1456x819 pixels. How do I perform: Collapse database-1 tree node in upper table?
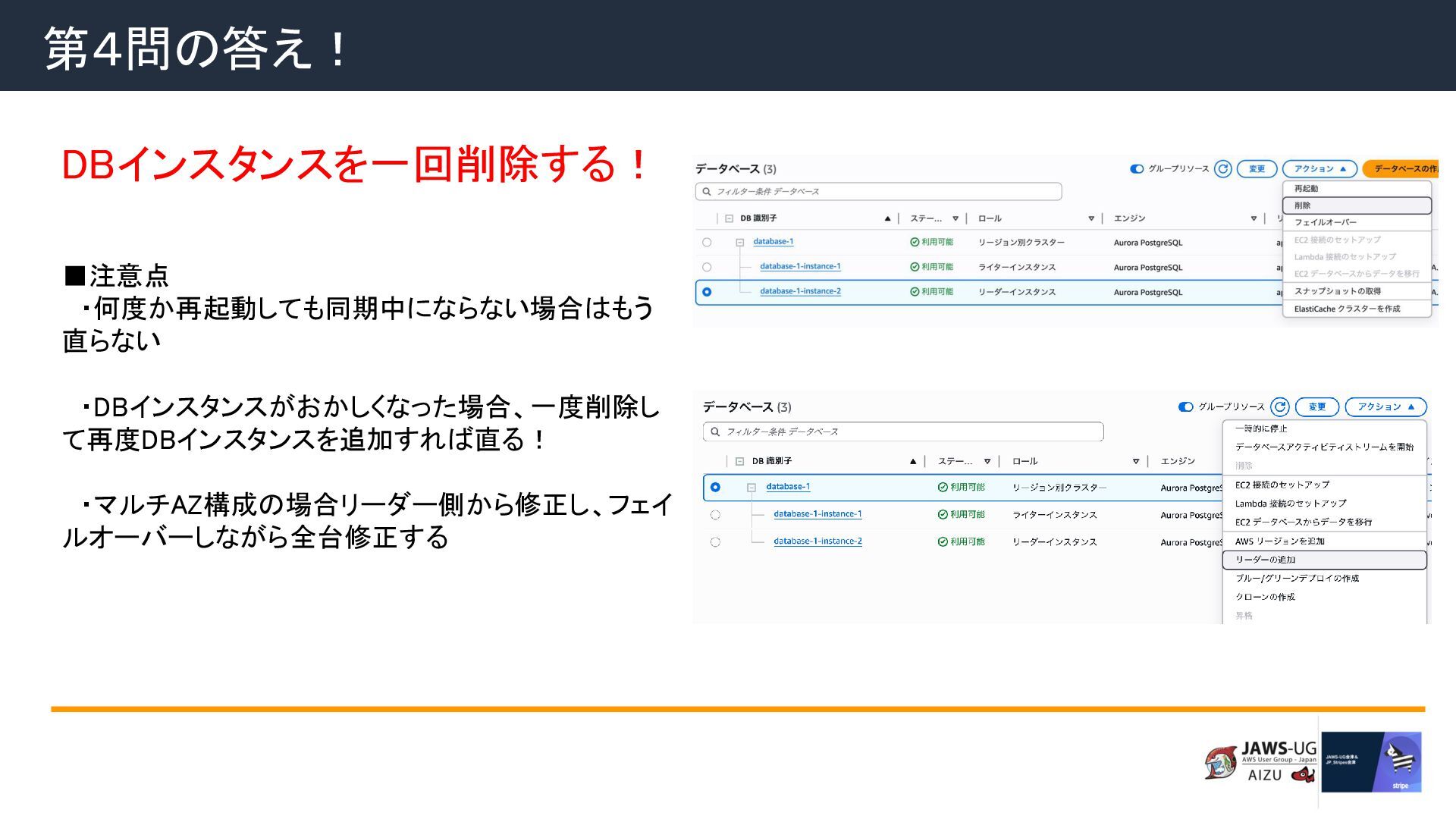point(740,243)
